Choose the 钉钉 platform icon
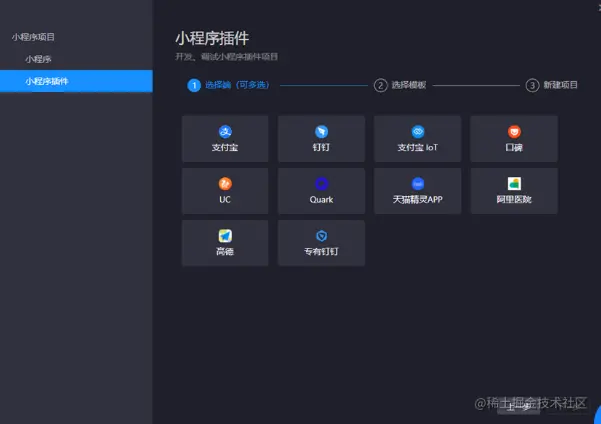 [x=321, y=131]
